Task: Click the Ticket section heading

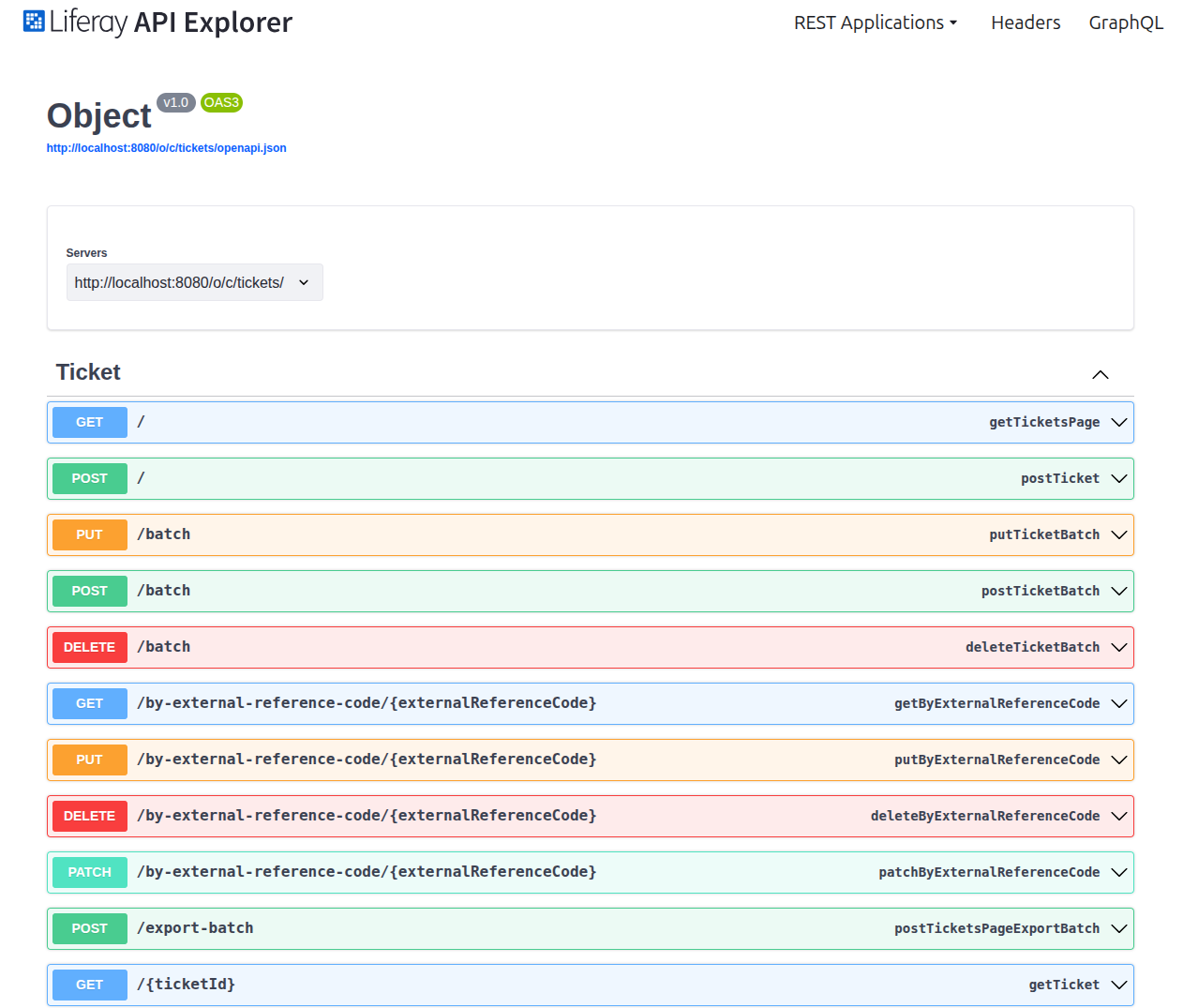Action: click(88, 372)
